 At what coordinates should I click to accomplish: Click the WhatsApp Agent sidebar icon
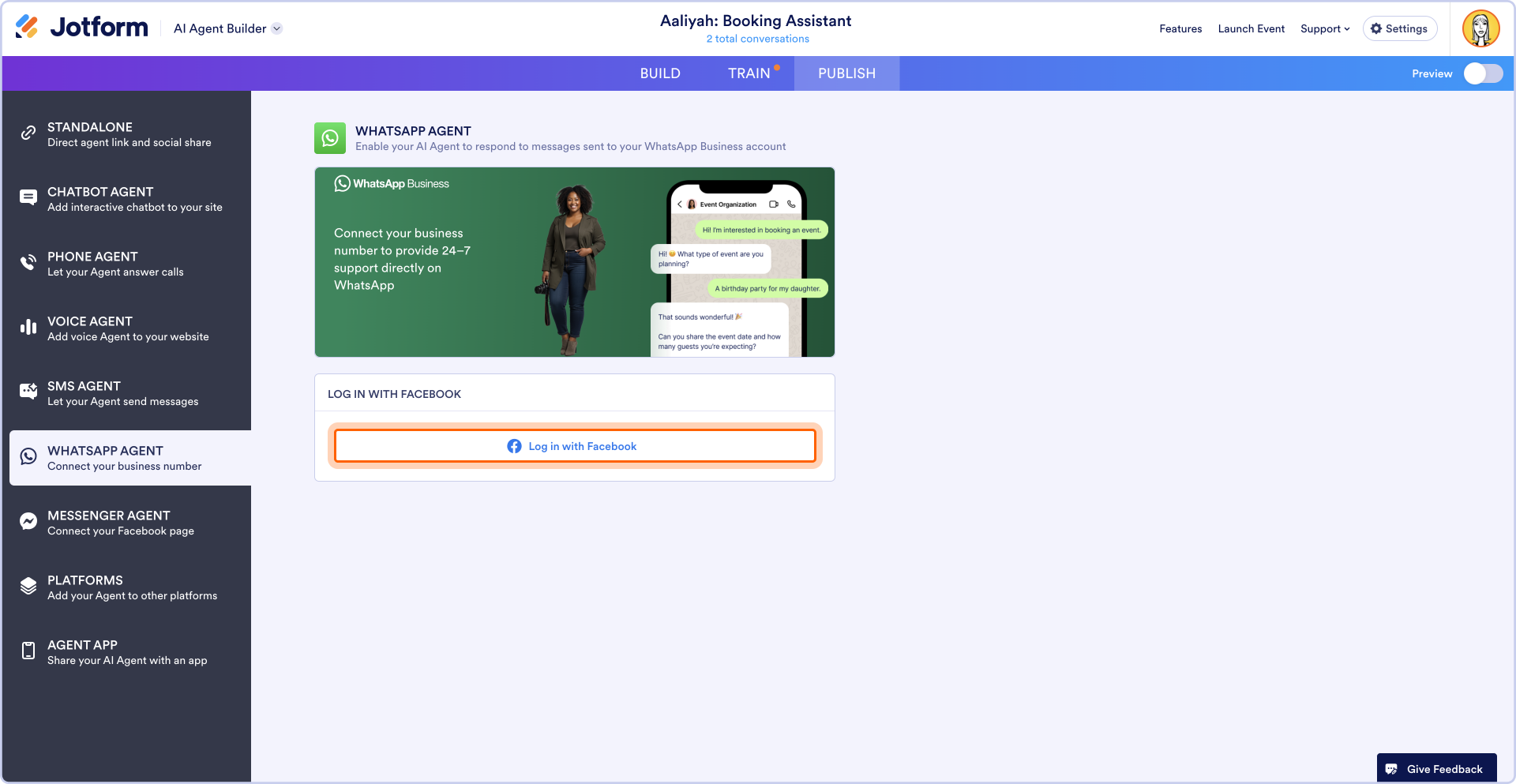(28, 456)
